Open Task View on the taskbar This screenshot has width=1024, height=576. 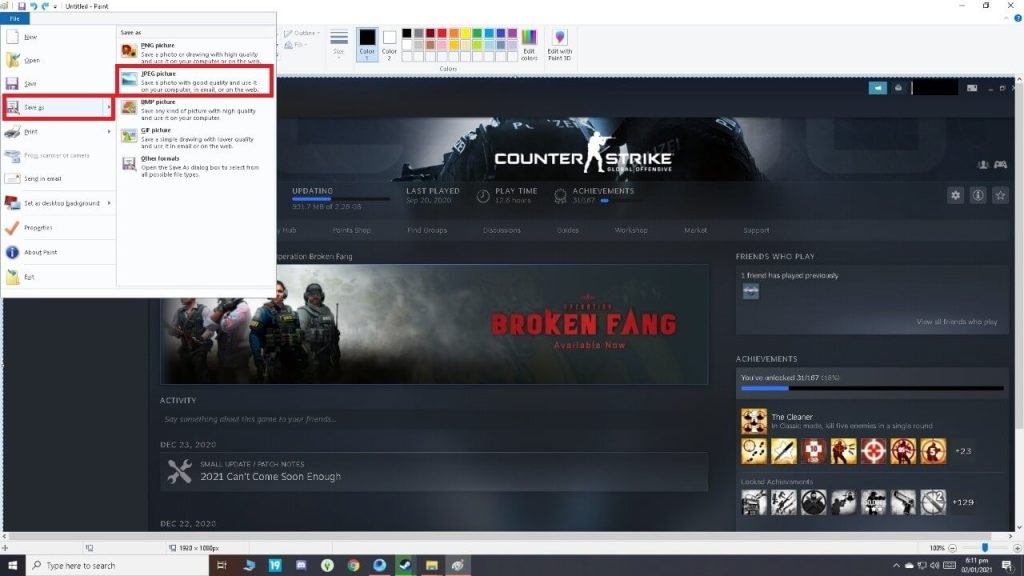tap(221, 566)
